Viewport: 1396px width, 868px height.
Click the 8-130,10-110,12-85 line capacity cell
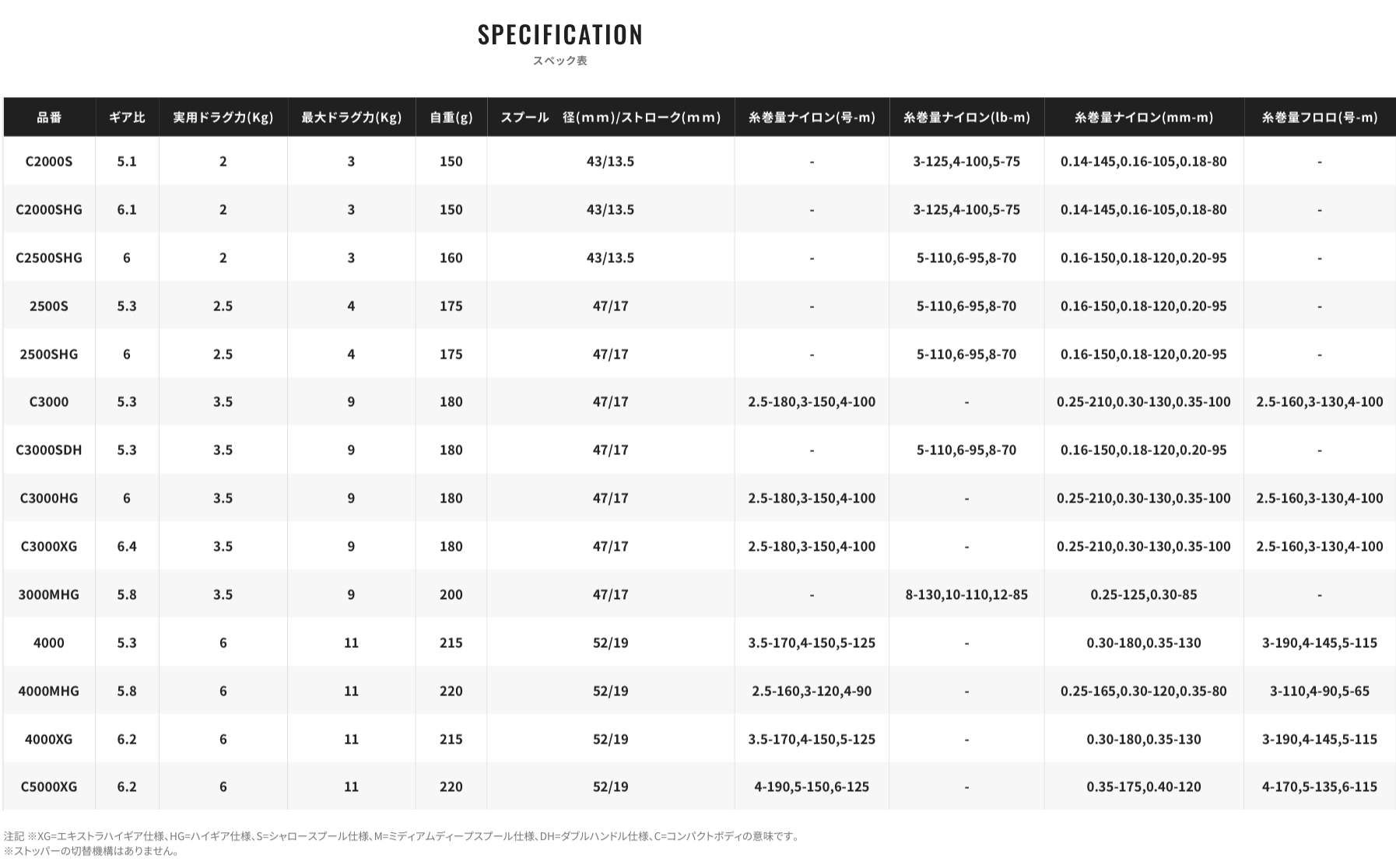point(966,595)
